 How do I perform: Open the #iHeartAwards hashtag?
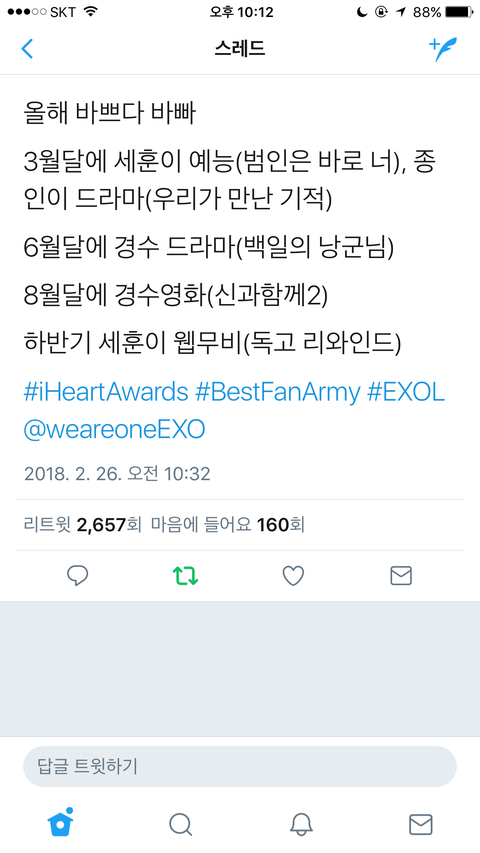(106, 392)
